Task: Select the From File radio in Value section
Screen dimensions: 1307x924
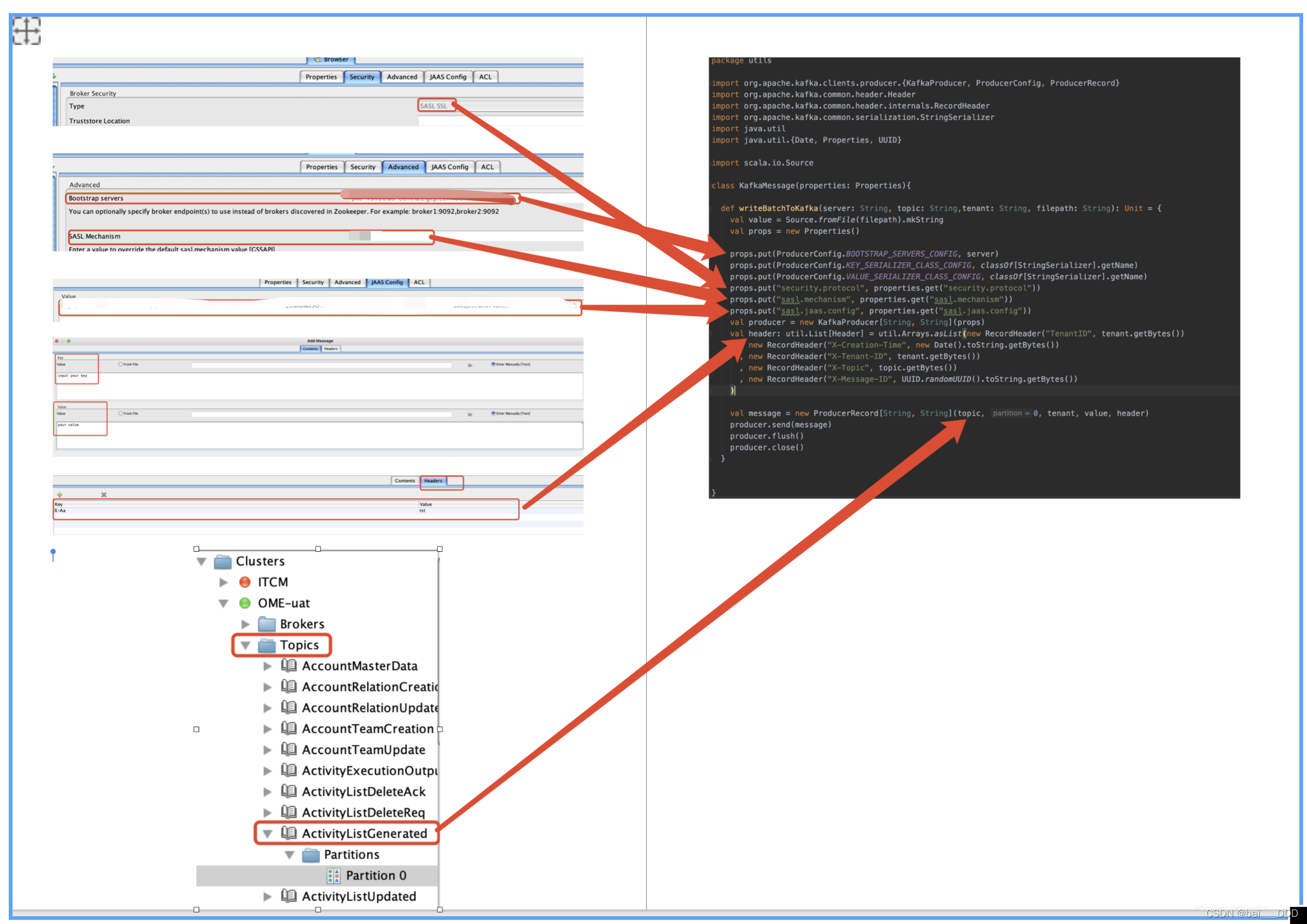Action: 120,413
